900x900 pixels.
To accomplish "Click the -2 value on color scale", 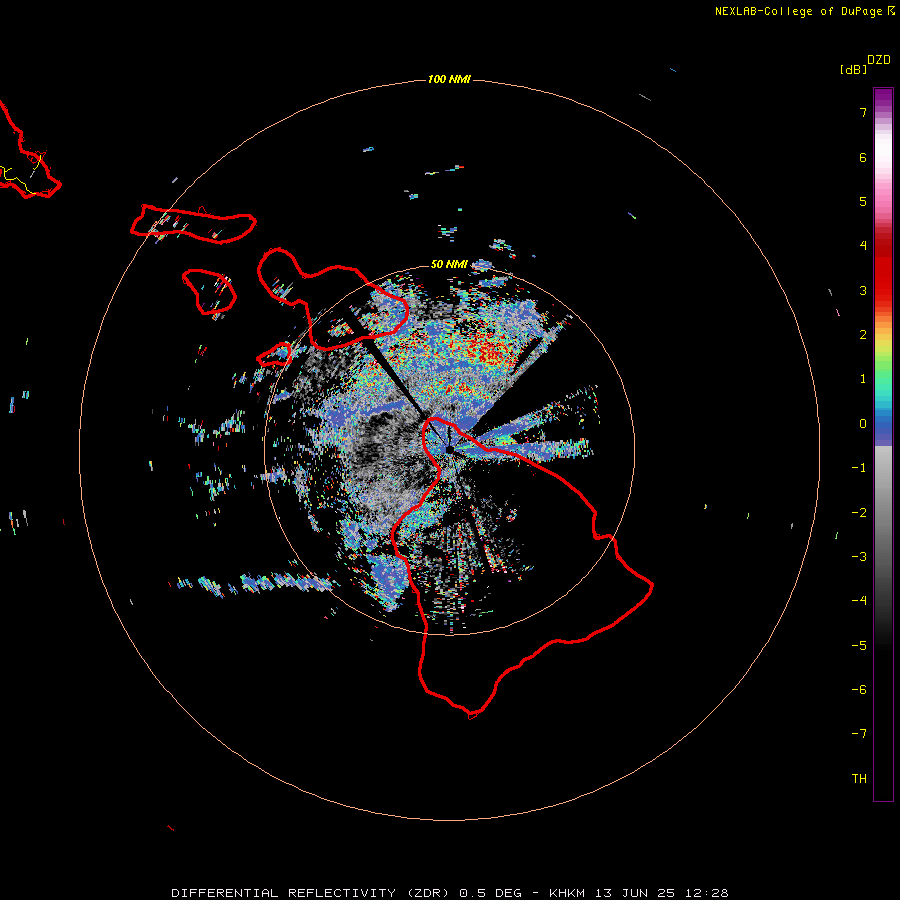I will click(859, 513).
